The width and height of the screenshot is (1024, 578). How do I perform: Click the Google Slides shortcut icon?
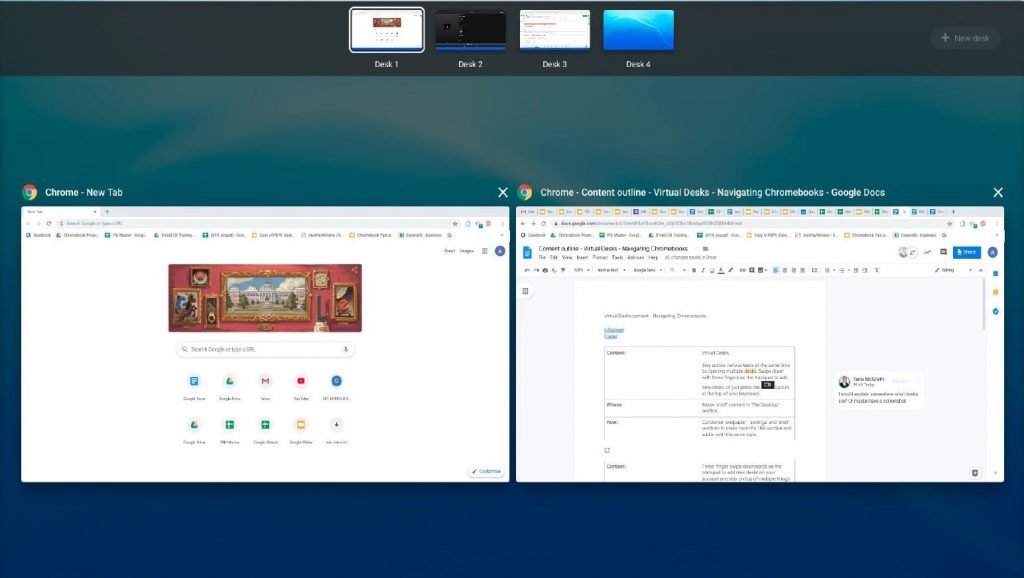point(300,424)
